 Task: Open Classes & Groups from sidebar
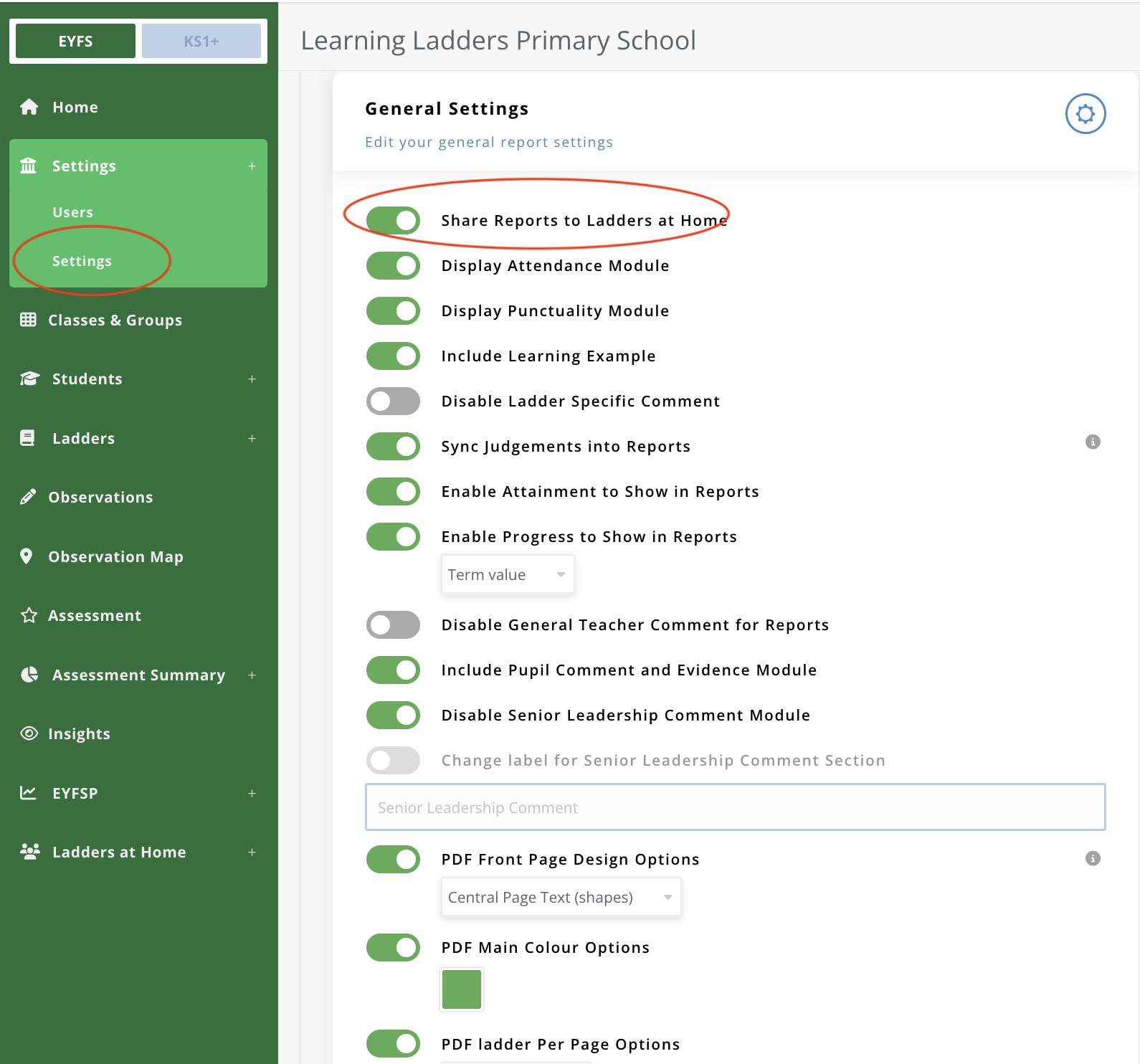(x=115, y=320)
